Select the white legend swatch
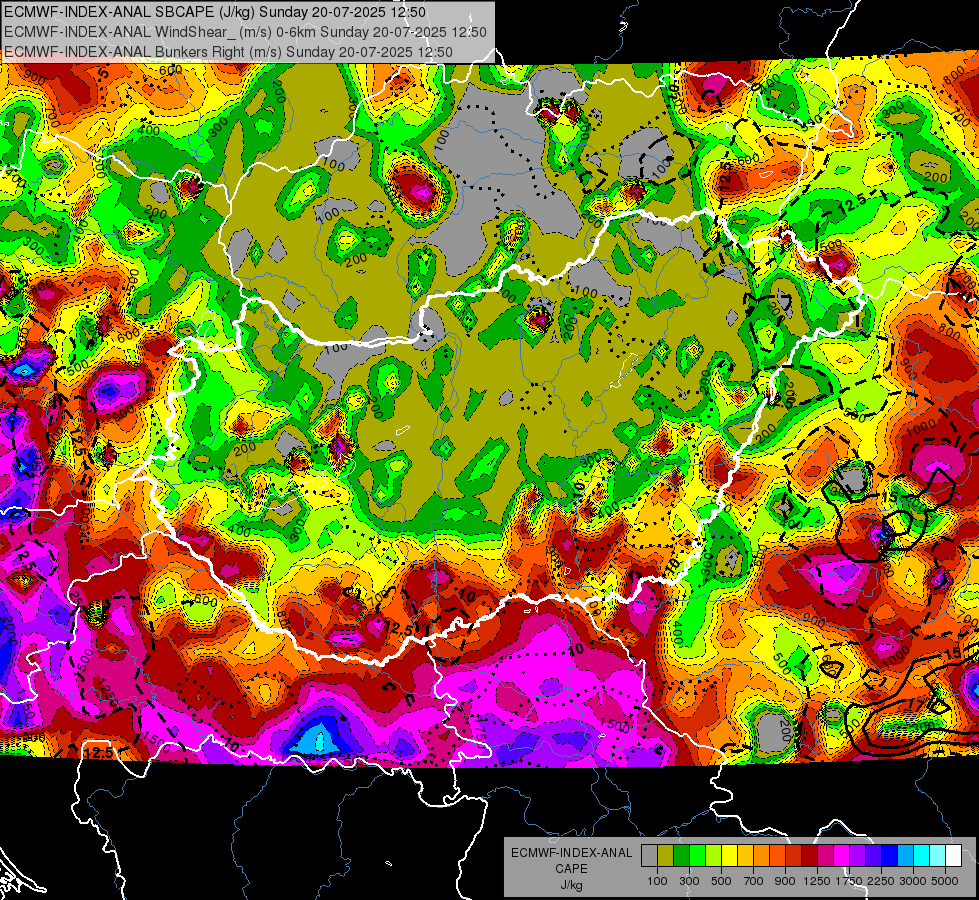 tap(953, 855)
